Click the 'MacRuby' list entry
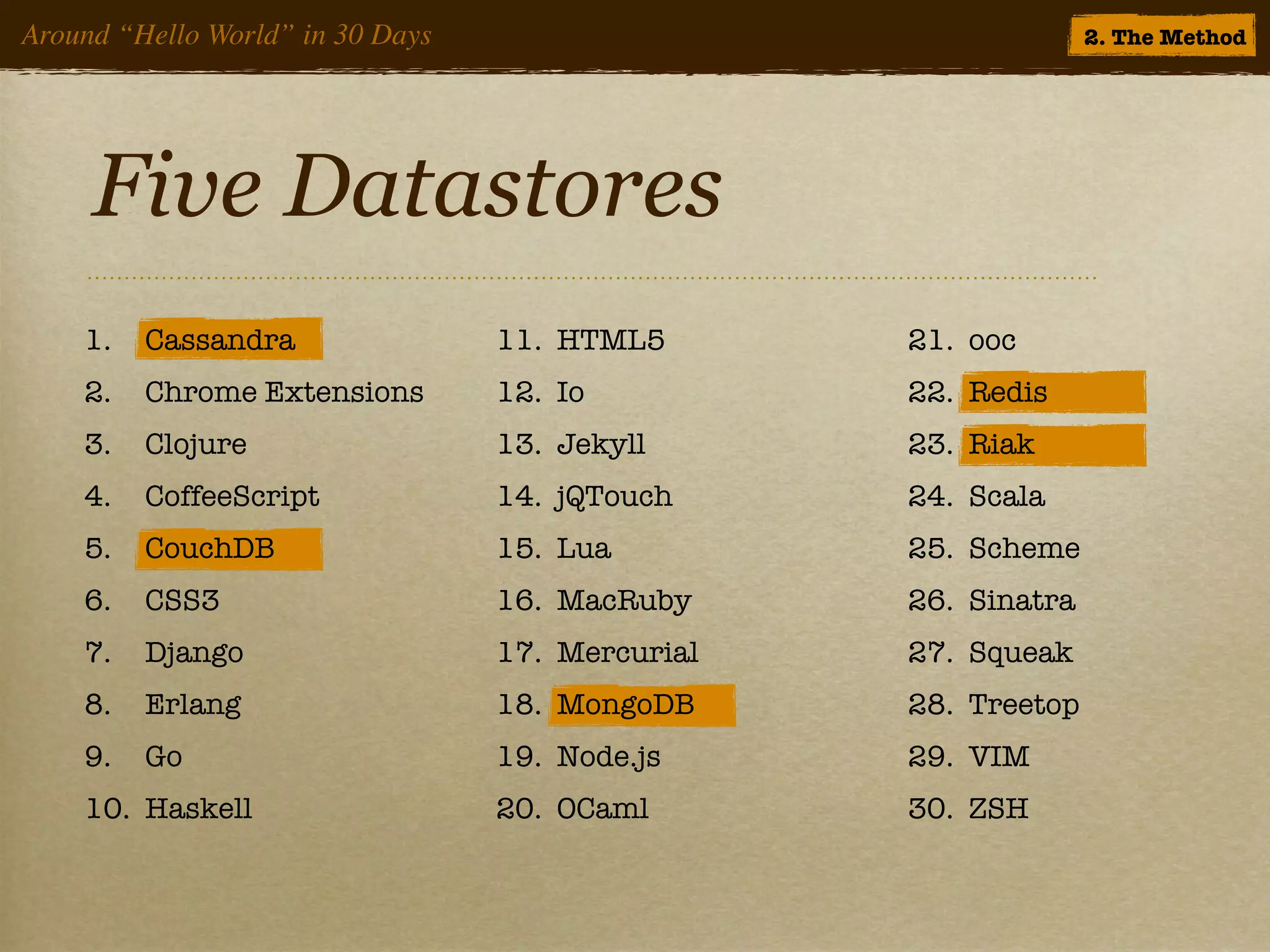The width and height of the screenshot is (1270, 952). point(624,601)
